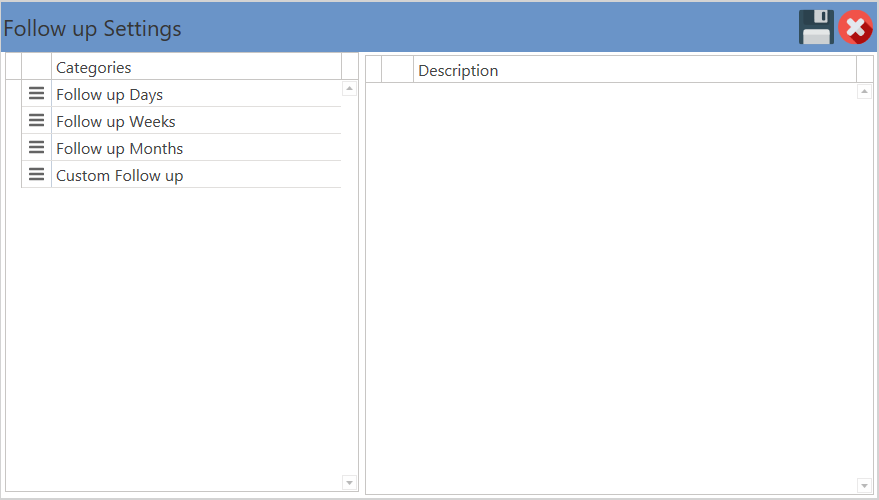This screenshot has width=879, height=500.
Task: Select the Custom Follow up category
Action: [x=196, y=174]
